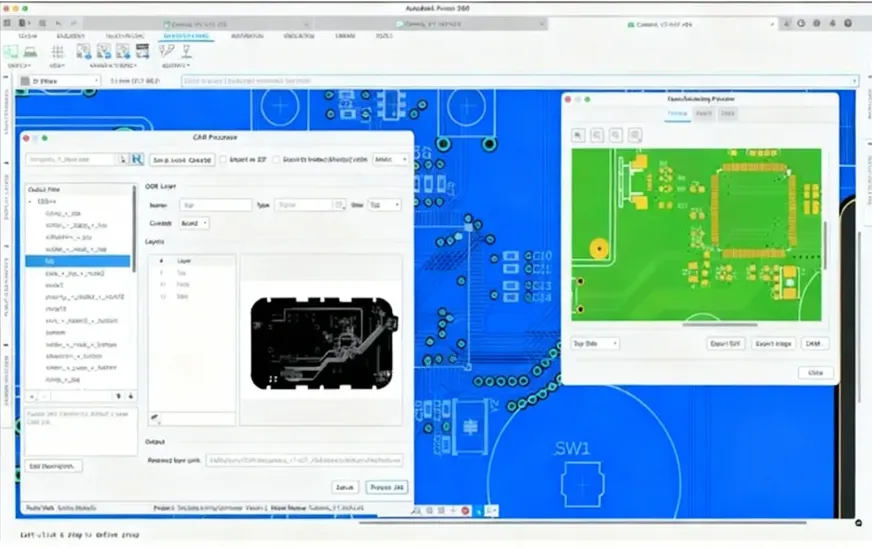
Task: Click the layer edit icon below the Layers list
Action: [x=155, y=417]
